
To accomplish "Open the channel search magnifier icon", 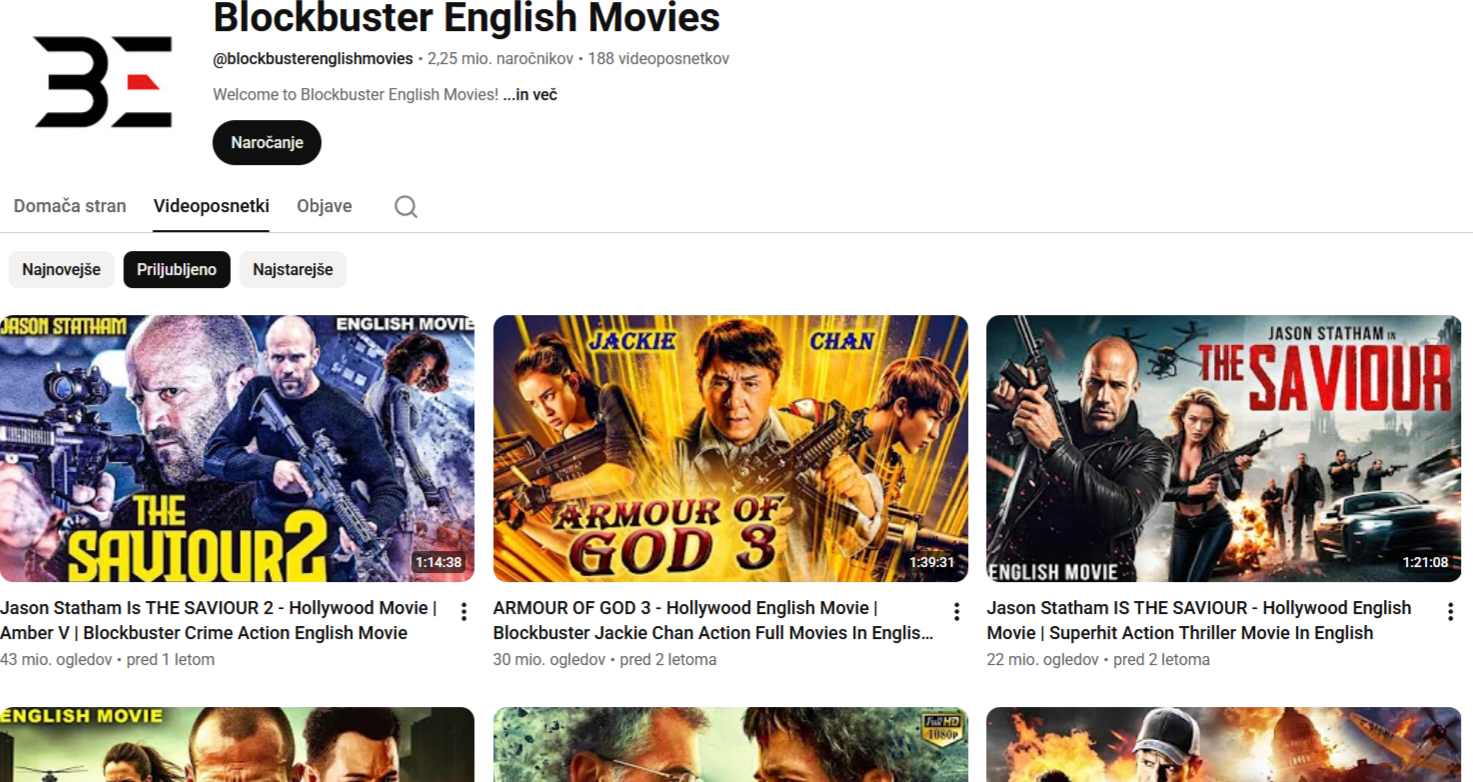I will click(x=406, y=206).
